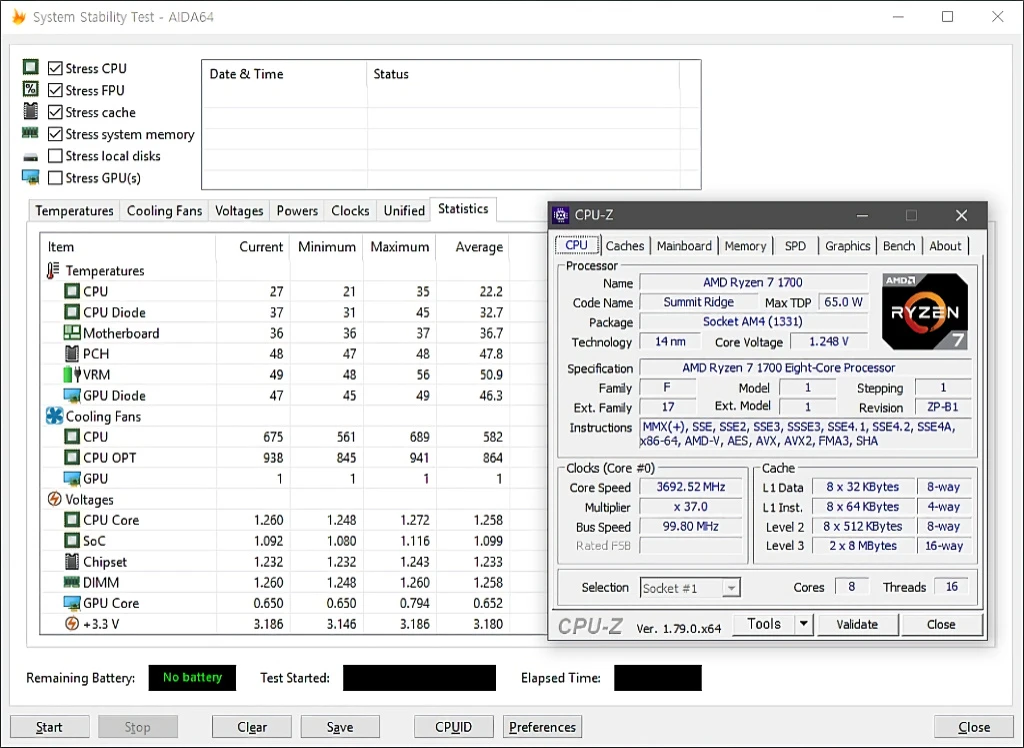The height and width of the screenshot is (748, 1024).
Task: Switch to the Voltages tab
Action: coord(239,211)
